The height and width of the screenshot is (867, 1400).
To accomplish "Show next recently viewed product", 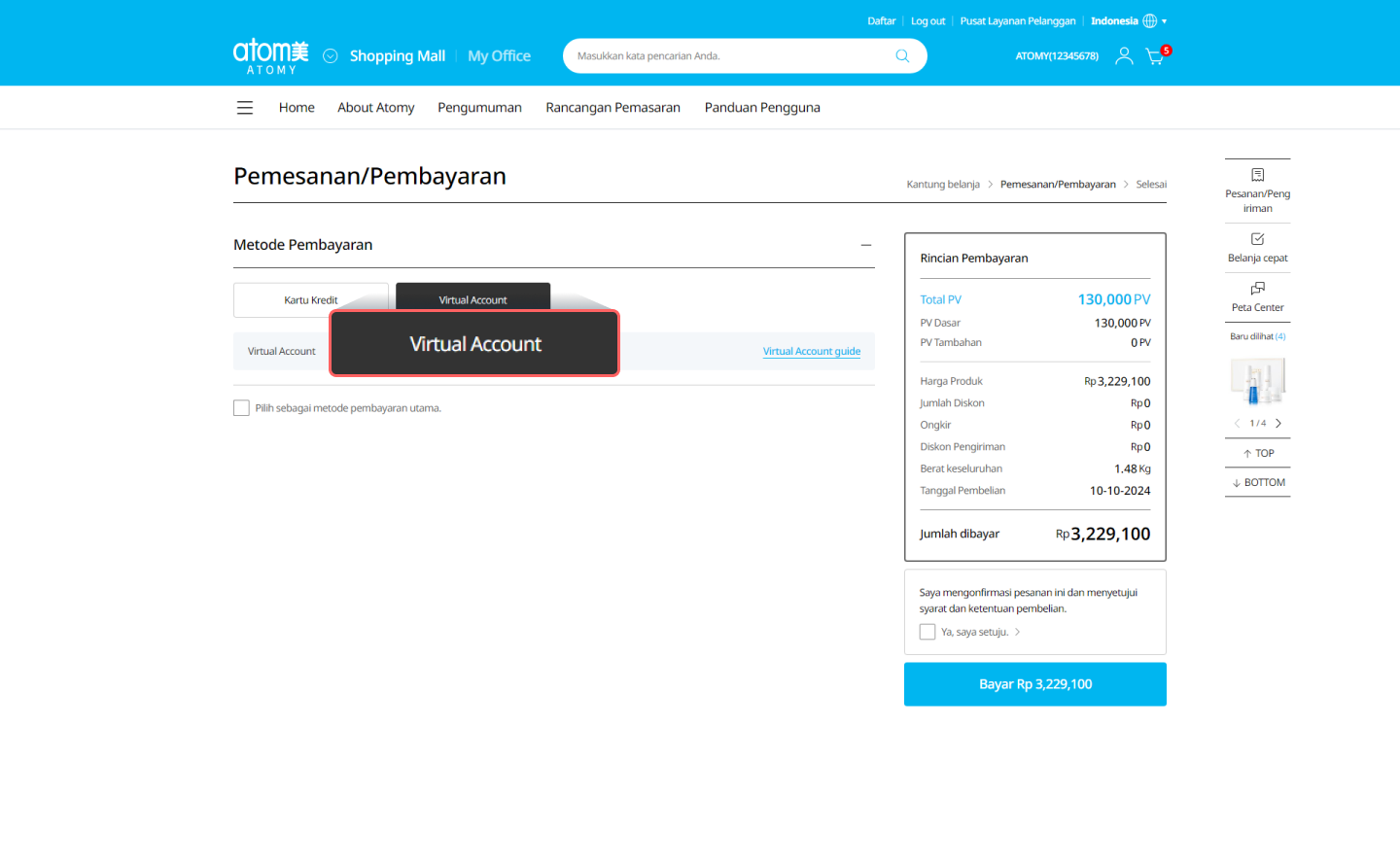I will click(x=1278, y=424).
